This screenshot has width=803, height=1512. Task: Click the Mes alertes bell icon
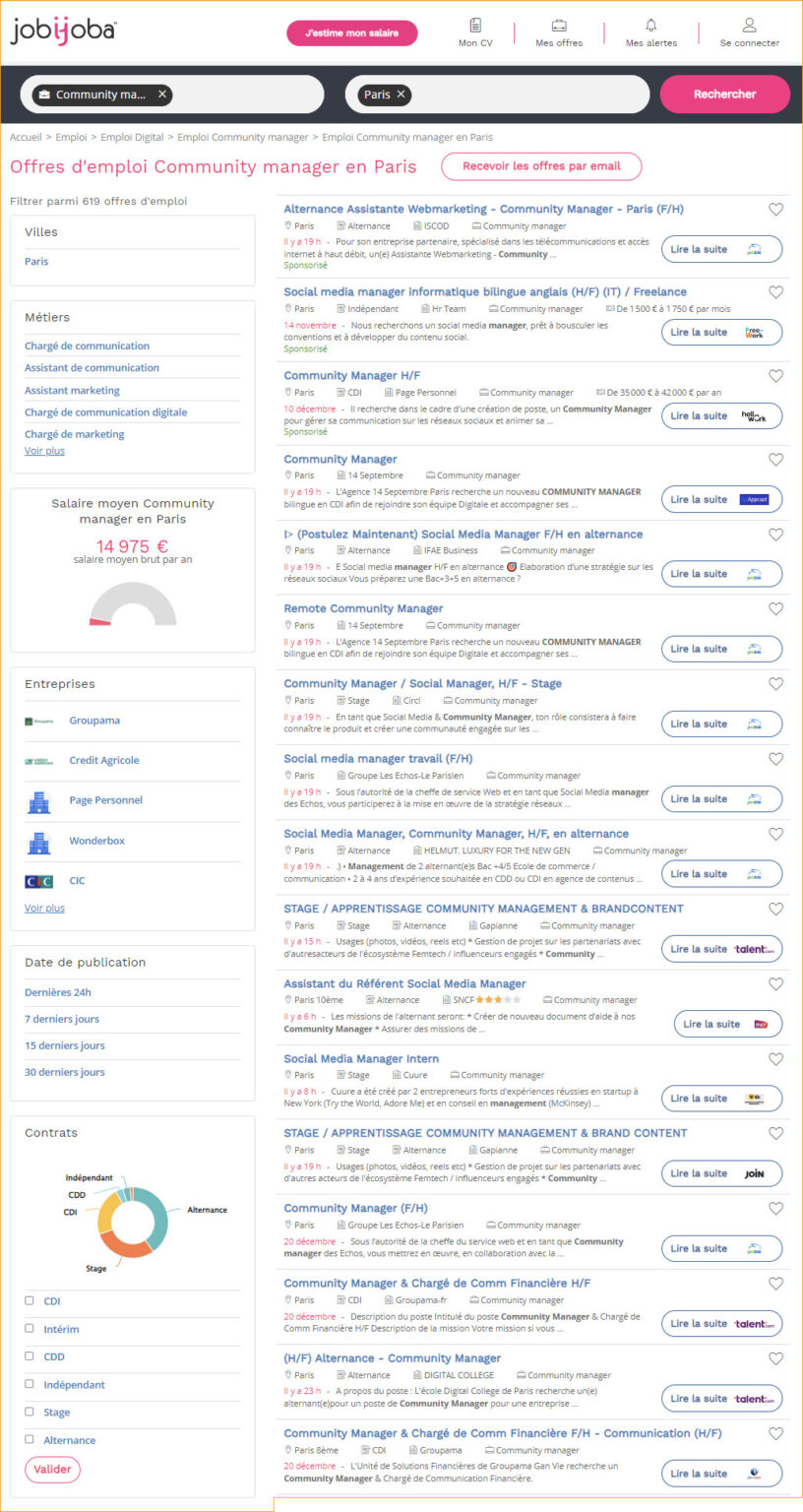[x=649, y=25]
